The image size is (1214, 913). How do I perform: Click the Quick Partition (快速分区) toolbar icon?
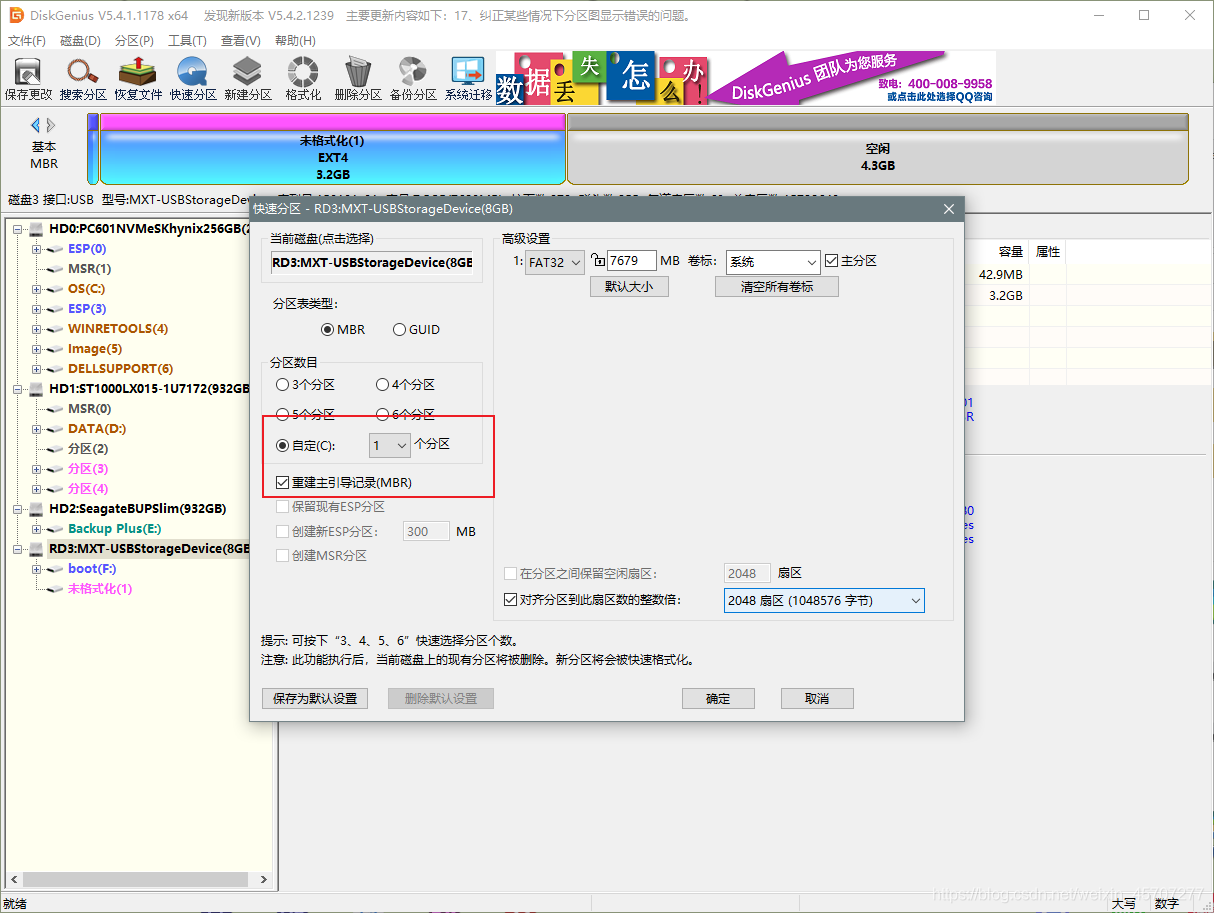193,78
